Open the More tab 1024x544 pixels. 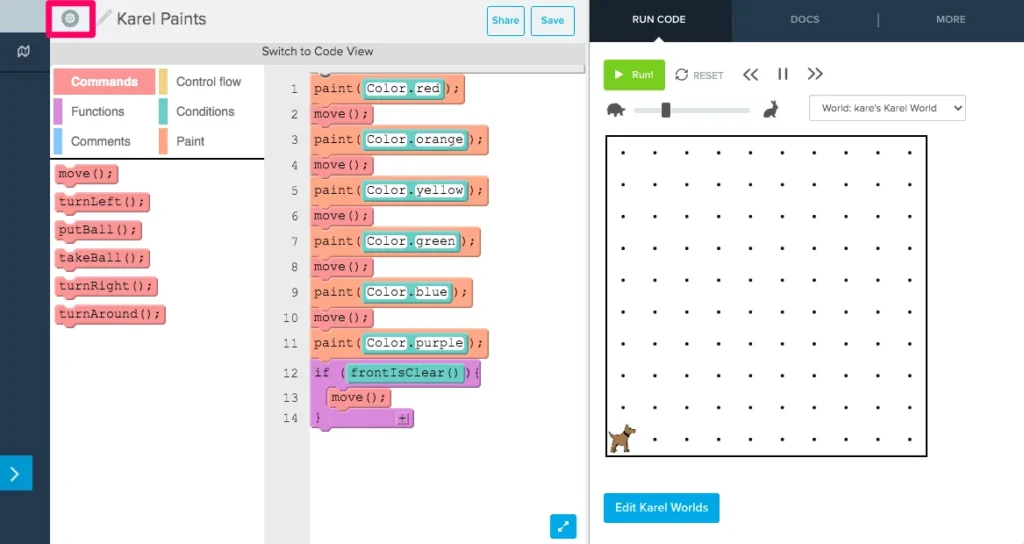tap(950, 19)
